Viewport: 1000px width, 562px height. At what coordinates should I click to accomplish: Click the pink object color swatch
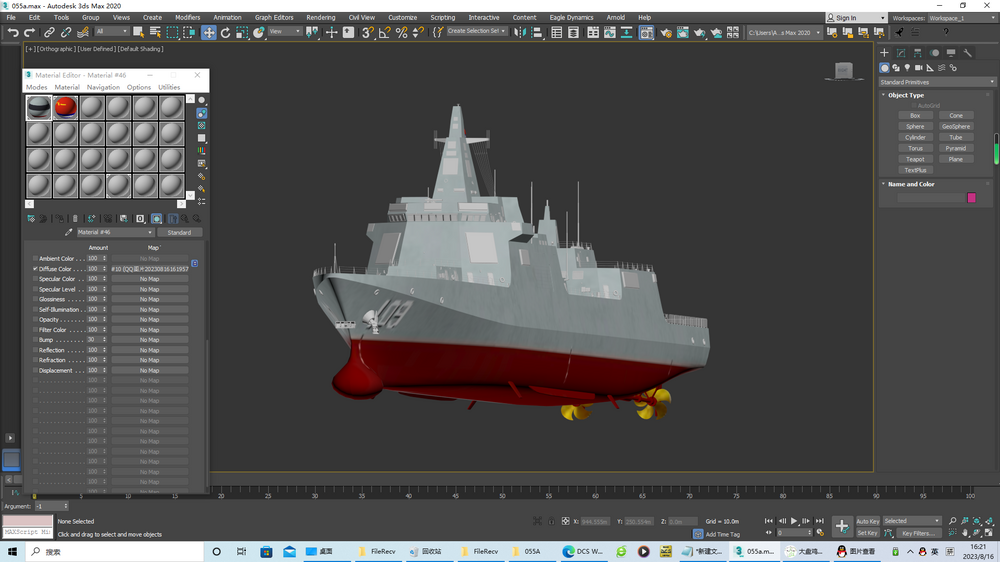971,198
